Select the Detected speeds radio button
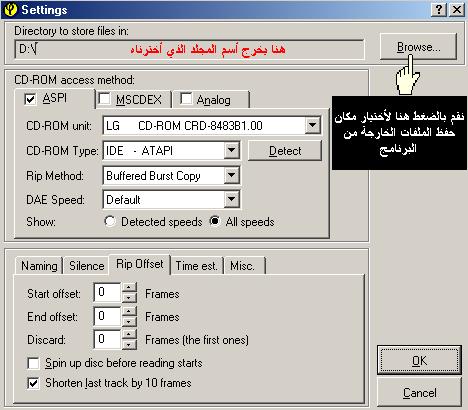468x410 pixels. pos(110,221)
